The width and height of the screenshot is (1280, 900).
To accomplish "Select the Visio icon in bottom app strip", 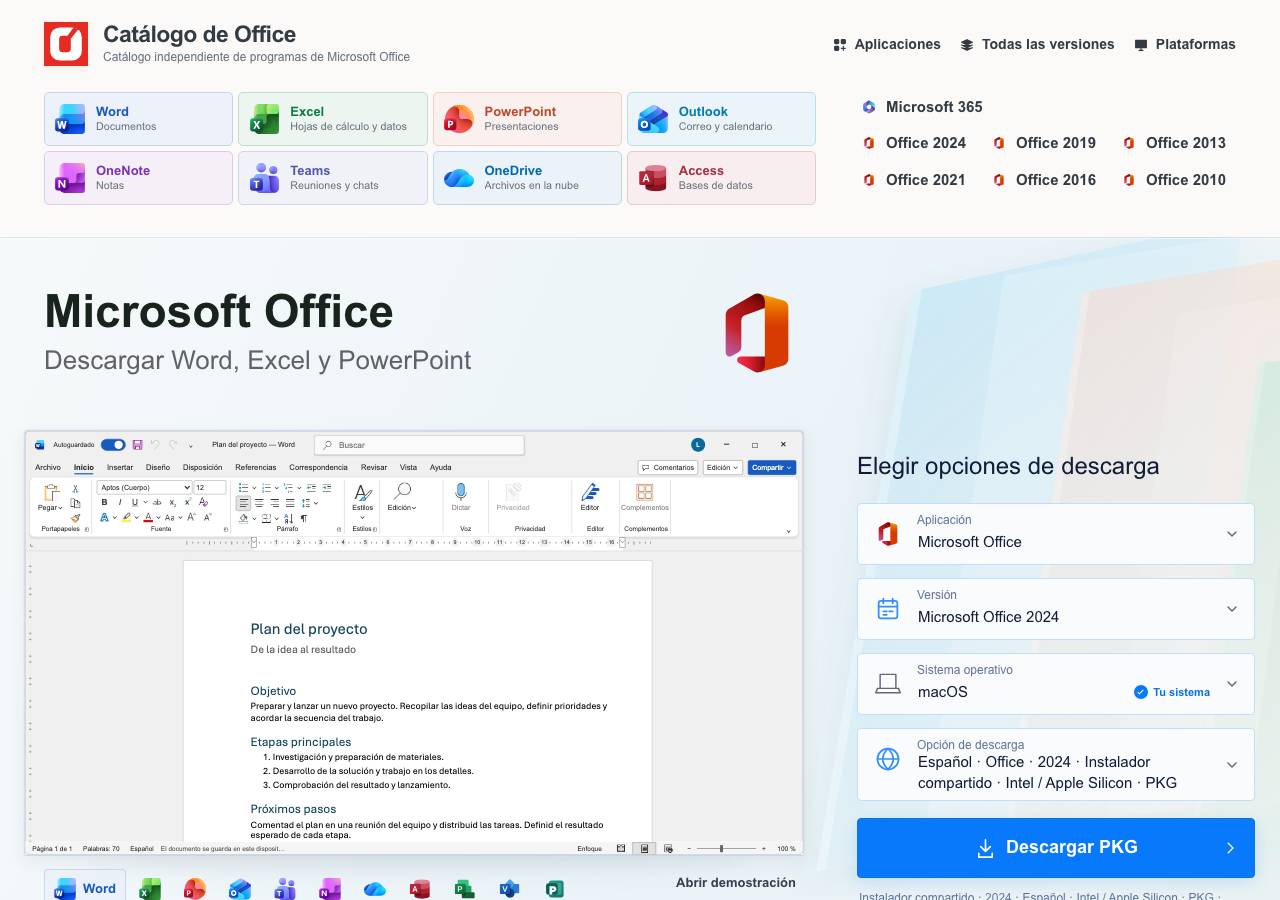I will point(510,889).
